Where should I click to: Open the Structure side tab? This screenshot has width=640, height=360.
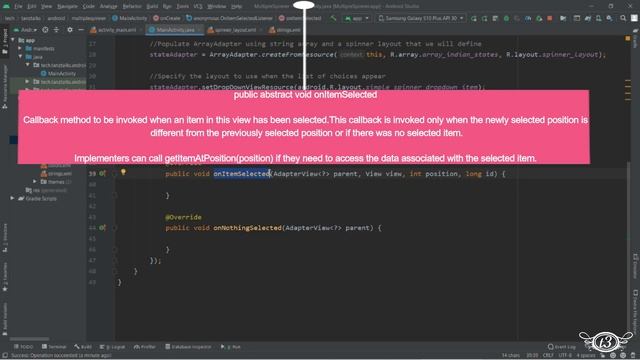tap(5, 238)
